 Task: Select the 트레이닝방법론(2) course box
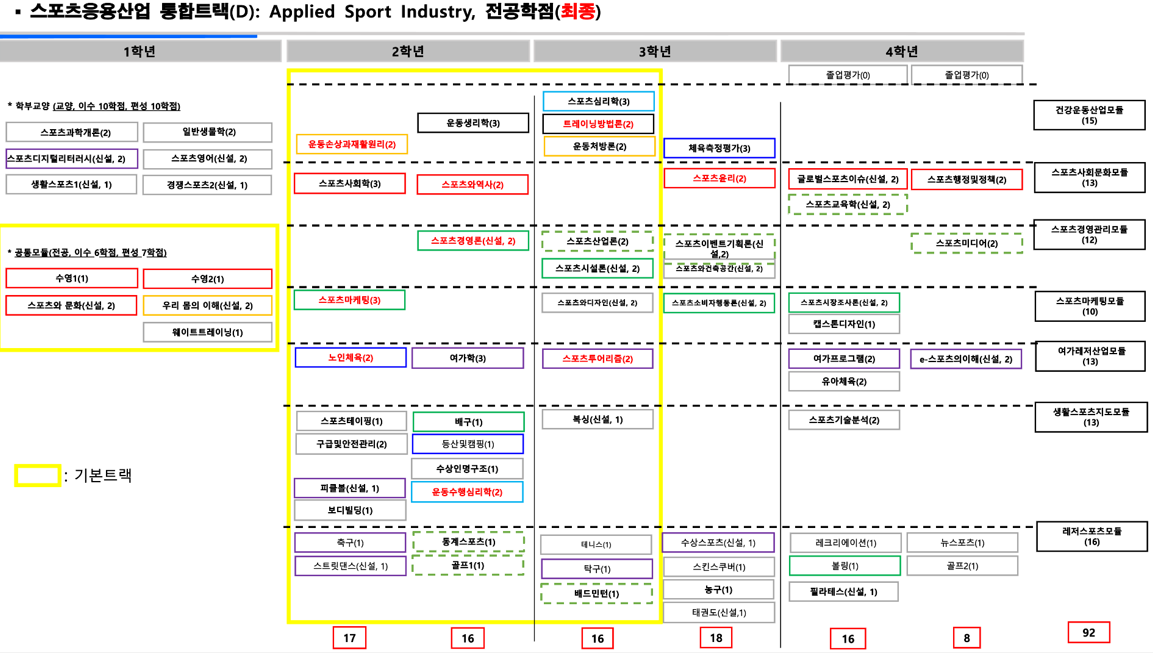coord(598,124)
